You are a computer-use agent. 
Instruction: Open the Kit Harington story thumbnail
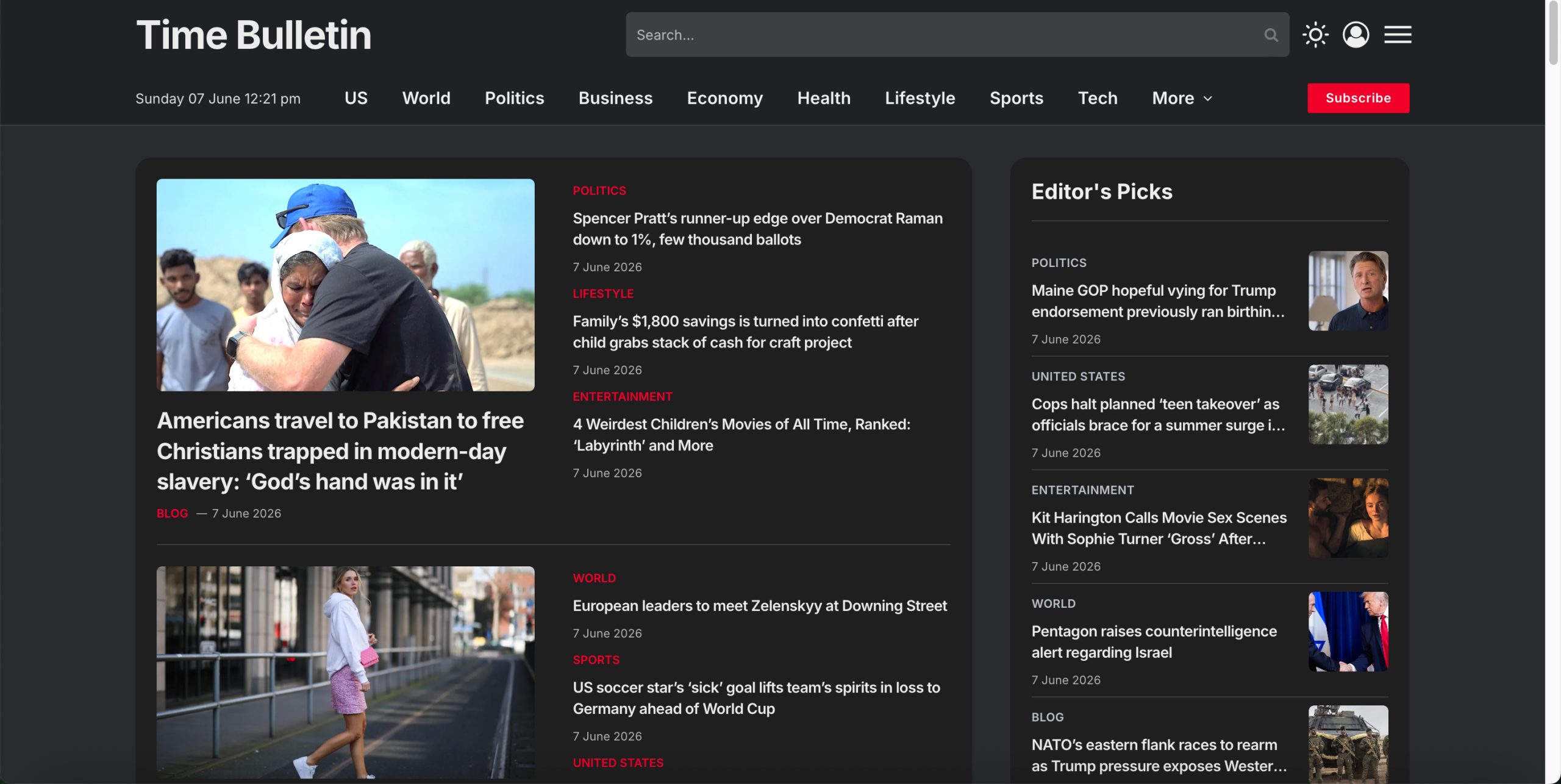pyautogui.click(x=1348, y=518)
